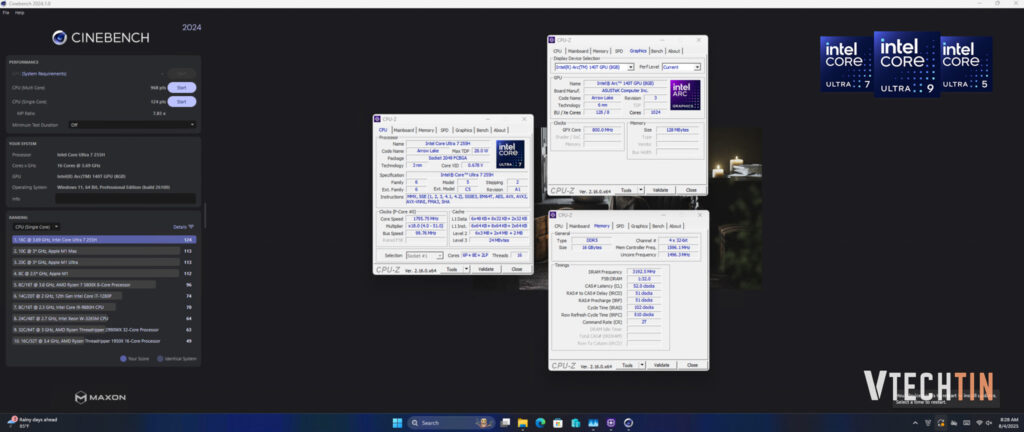The height and width of the screenshot is (432, 1024).
Task: Open SPD tab in CPU-Z CPU window
Action: click(444, 130)
